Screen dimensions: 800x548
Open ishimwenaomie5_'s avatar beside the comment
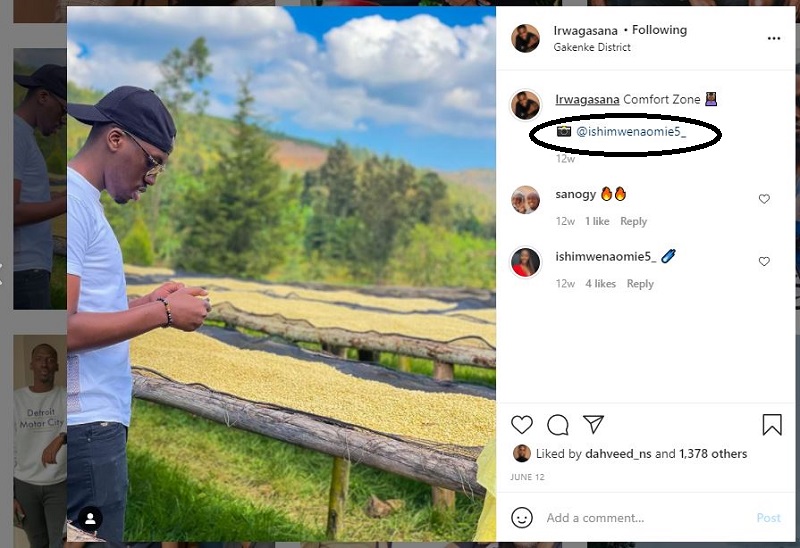[x=526, y=262]
